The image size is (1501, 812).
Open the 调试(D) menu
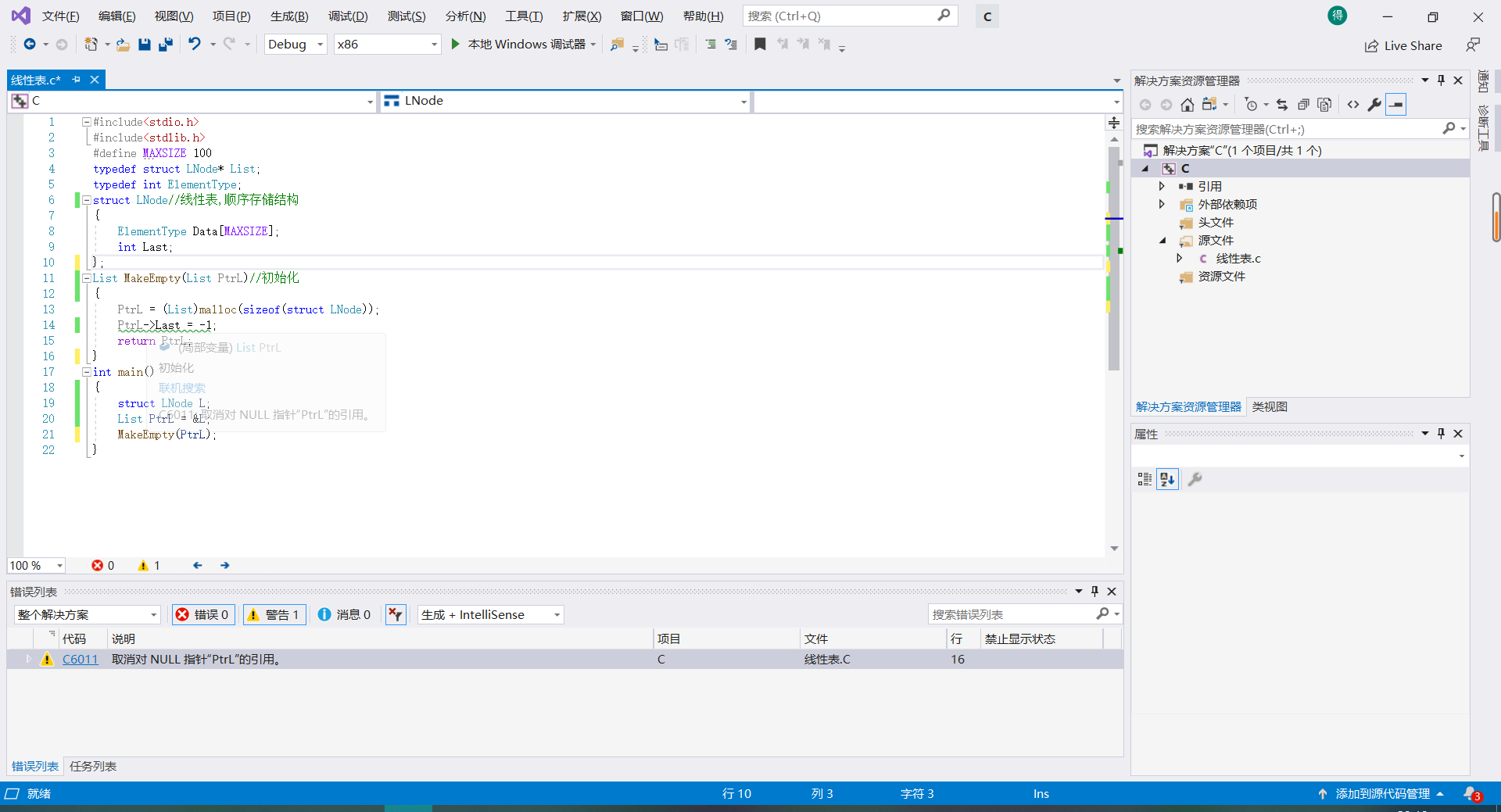pyautogui.click(x=348, y=16)
